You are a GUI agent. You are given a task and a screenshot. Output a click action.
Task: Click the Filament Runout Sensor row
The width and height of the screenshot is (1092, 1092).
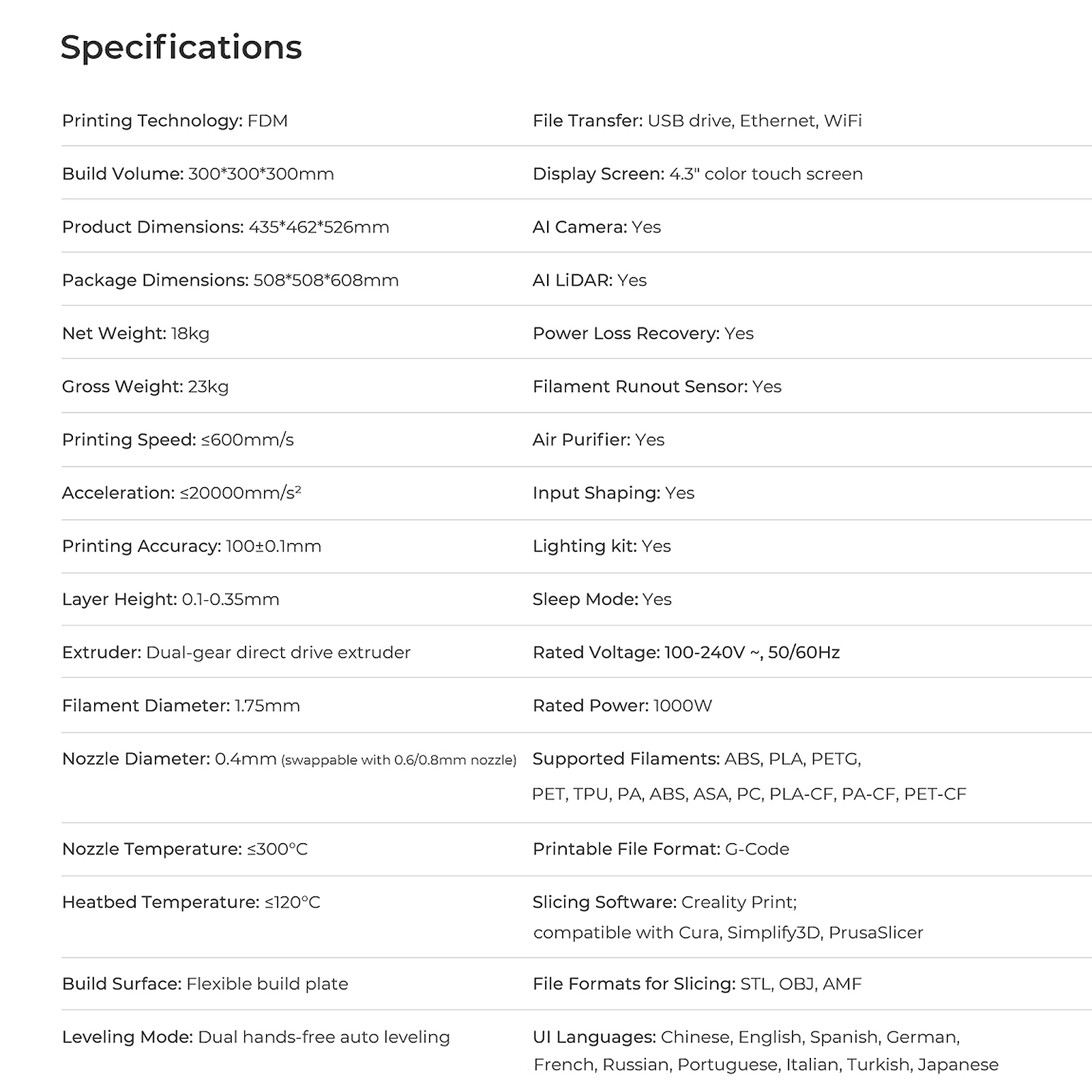click(656, 387)
